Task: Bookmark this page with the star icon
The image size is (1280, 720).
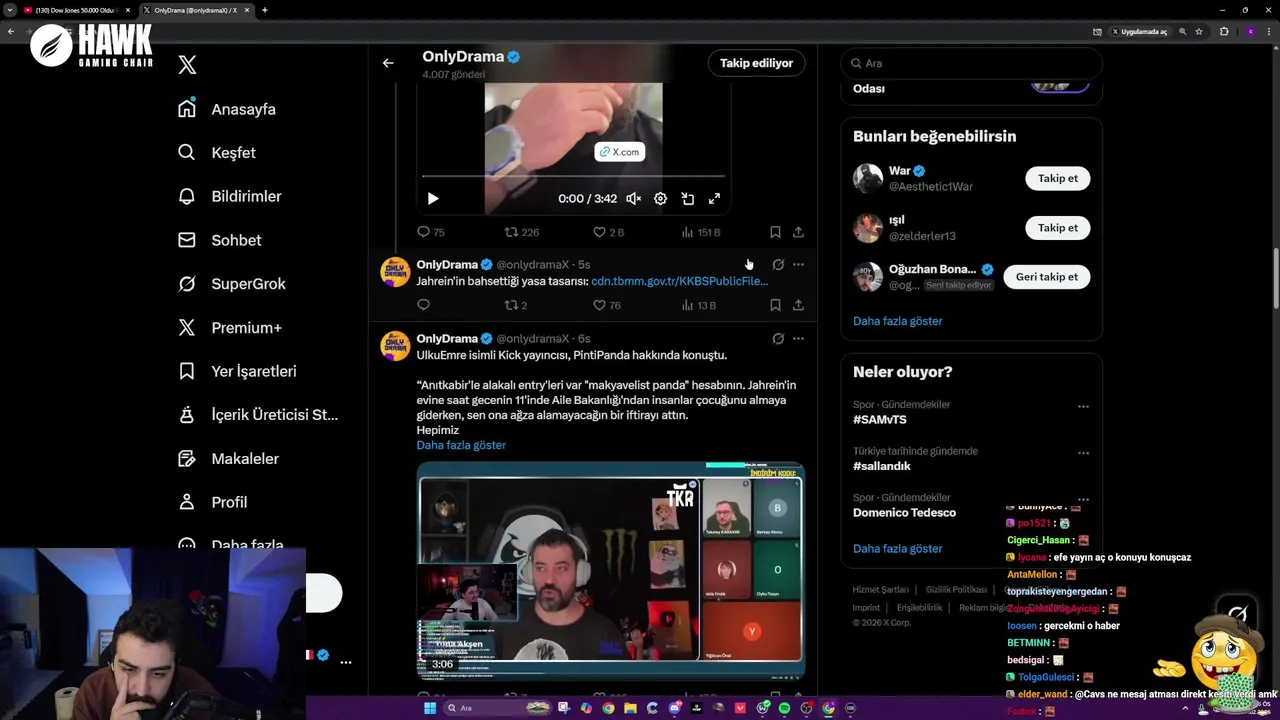Action: 1199,32
